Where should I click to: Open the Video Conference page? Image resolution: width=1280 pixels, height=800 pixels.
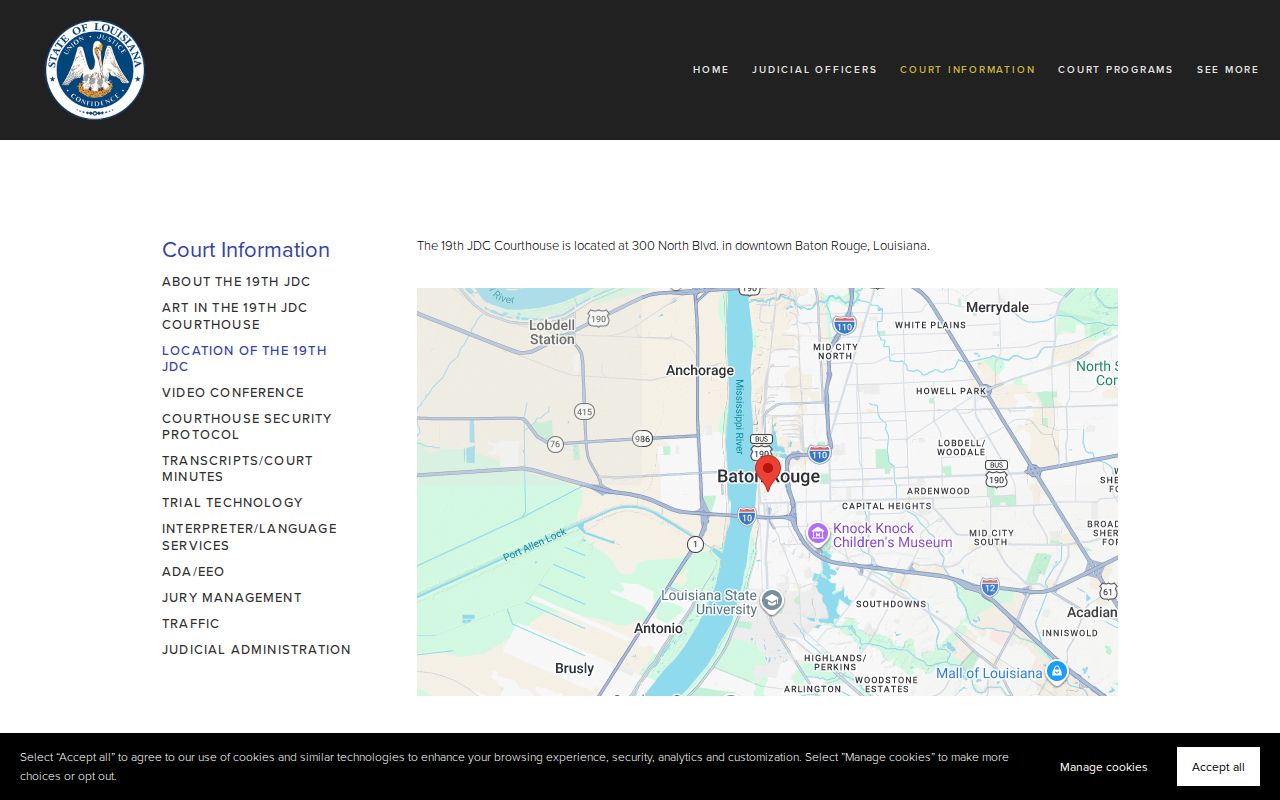pos(233,393)
